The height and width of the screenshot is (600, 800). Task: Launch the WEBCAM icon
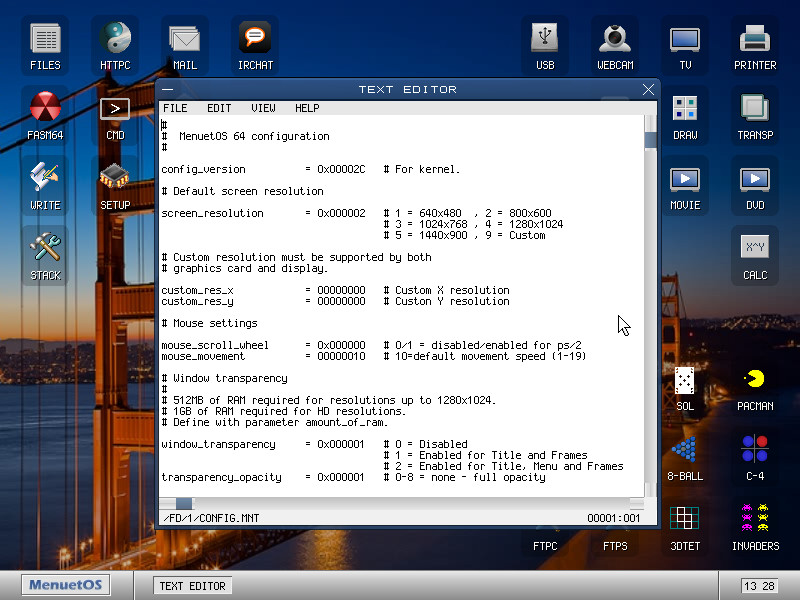[x=615, y=40]
